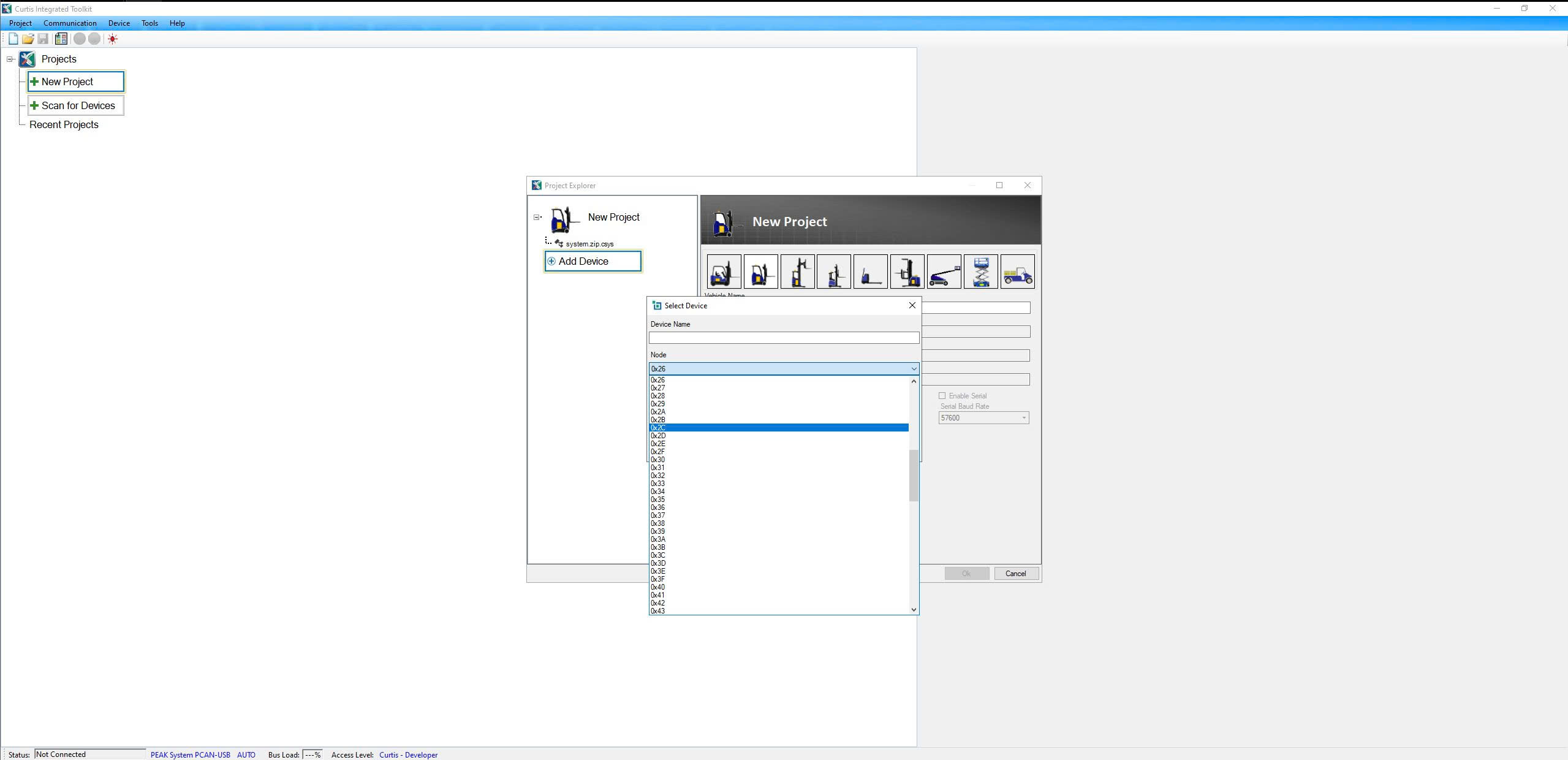Click the Select Device dialog title icon

coord(657,305)
